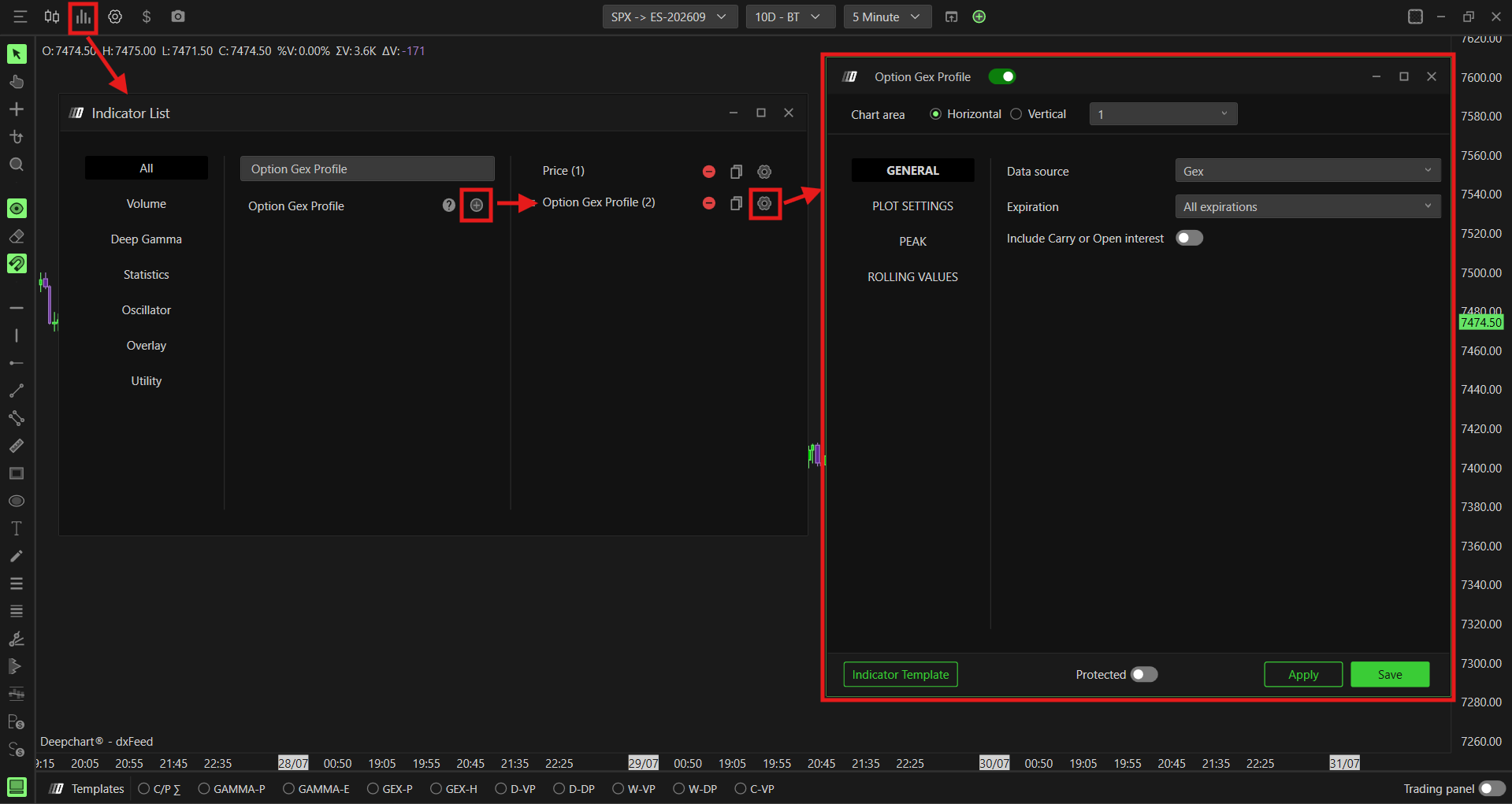
Task: Select the horizontal line drawing tool
Action: [x=17, y=308]
